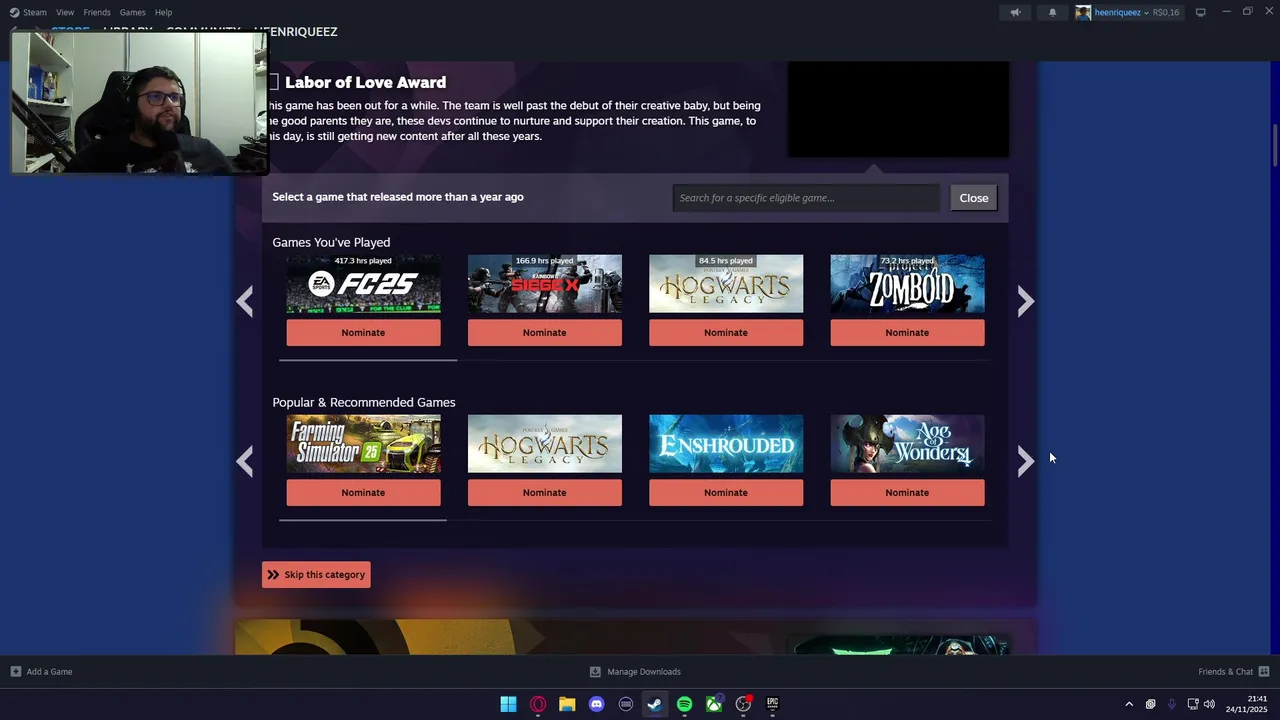Show previous Games You've Played with left arrow
The width and height of the screenshot is (1280, 720).
coord(245,301)
